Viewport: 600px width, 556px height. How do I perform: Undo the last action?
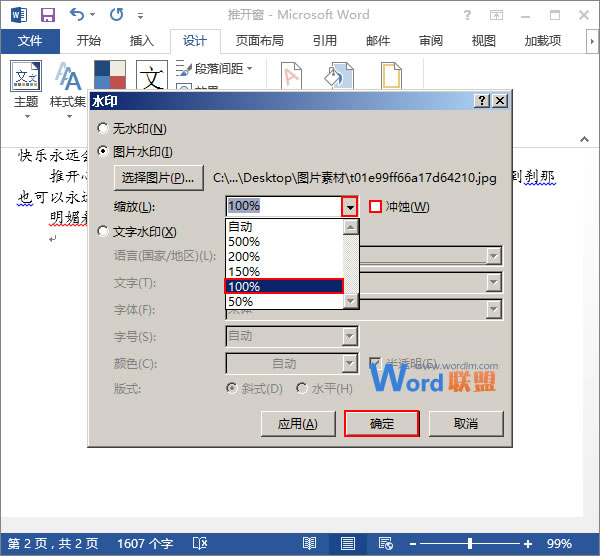pyautogui.click(x=77, y=15)
